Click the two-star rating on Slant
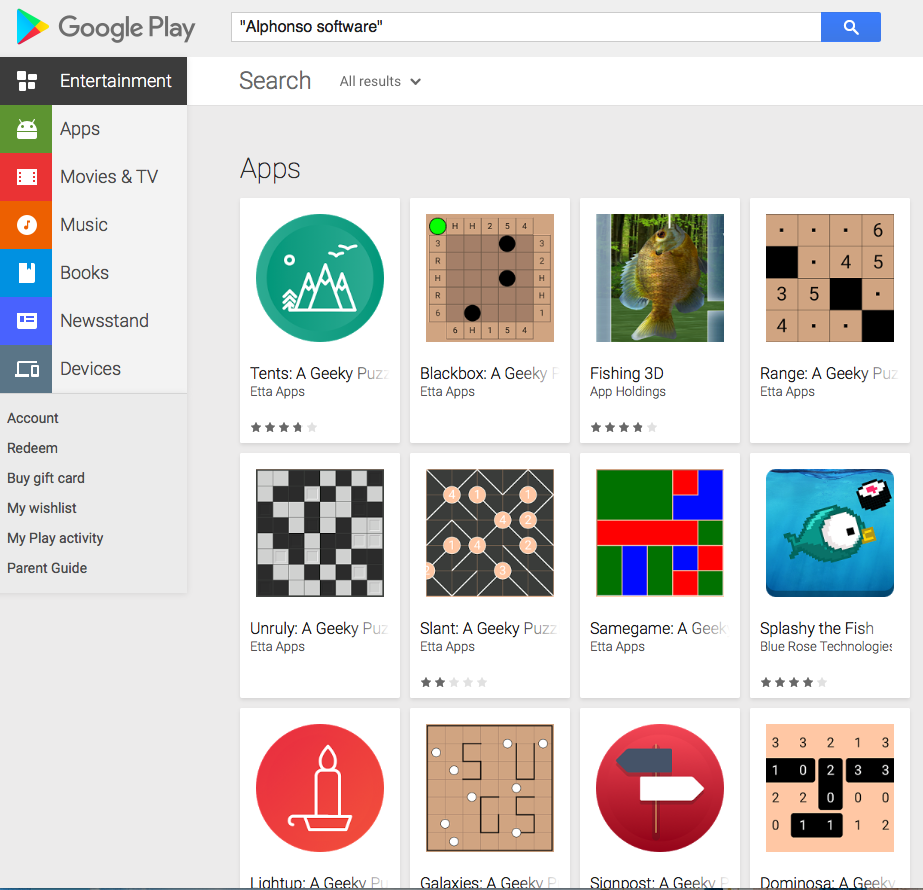Viewport: 923px width, 890px height. click(x=454, y=682)
